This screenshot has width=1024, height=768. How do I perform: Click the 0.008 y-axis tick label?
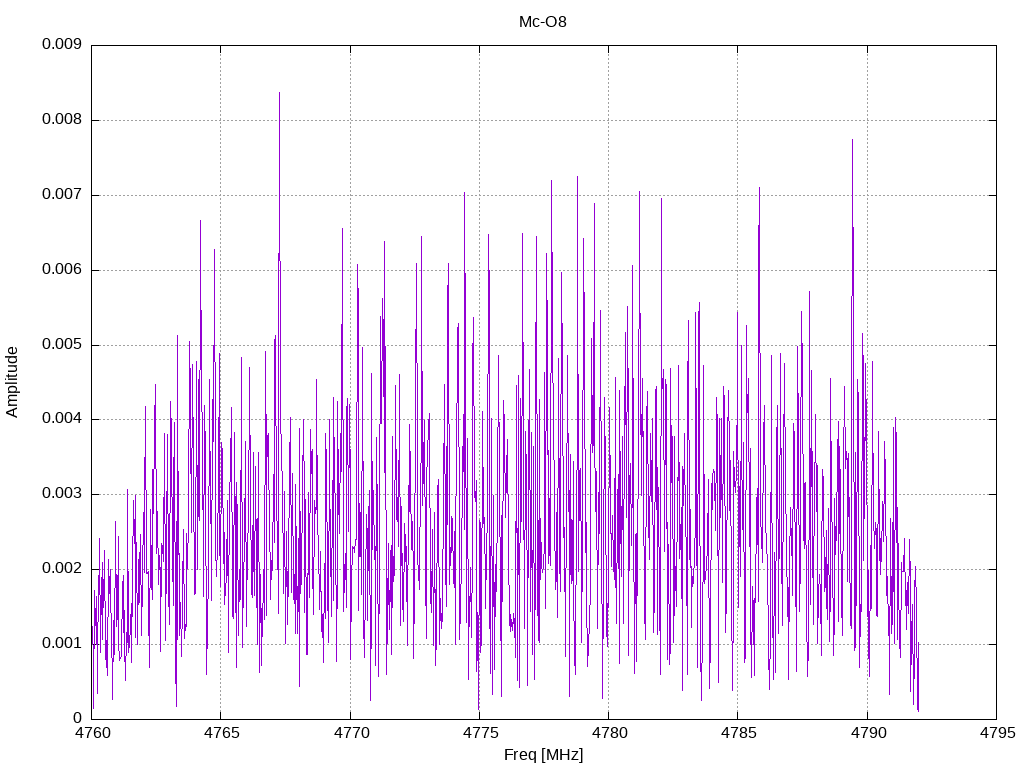tap(62, 120)
